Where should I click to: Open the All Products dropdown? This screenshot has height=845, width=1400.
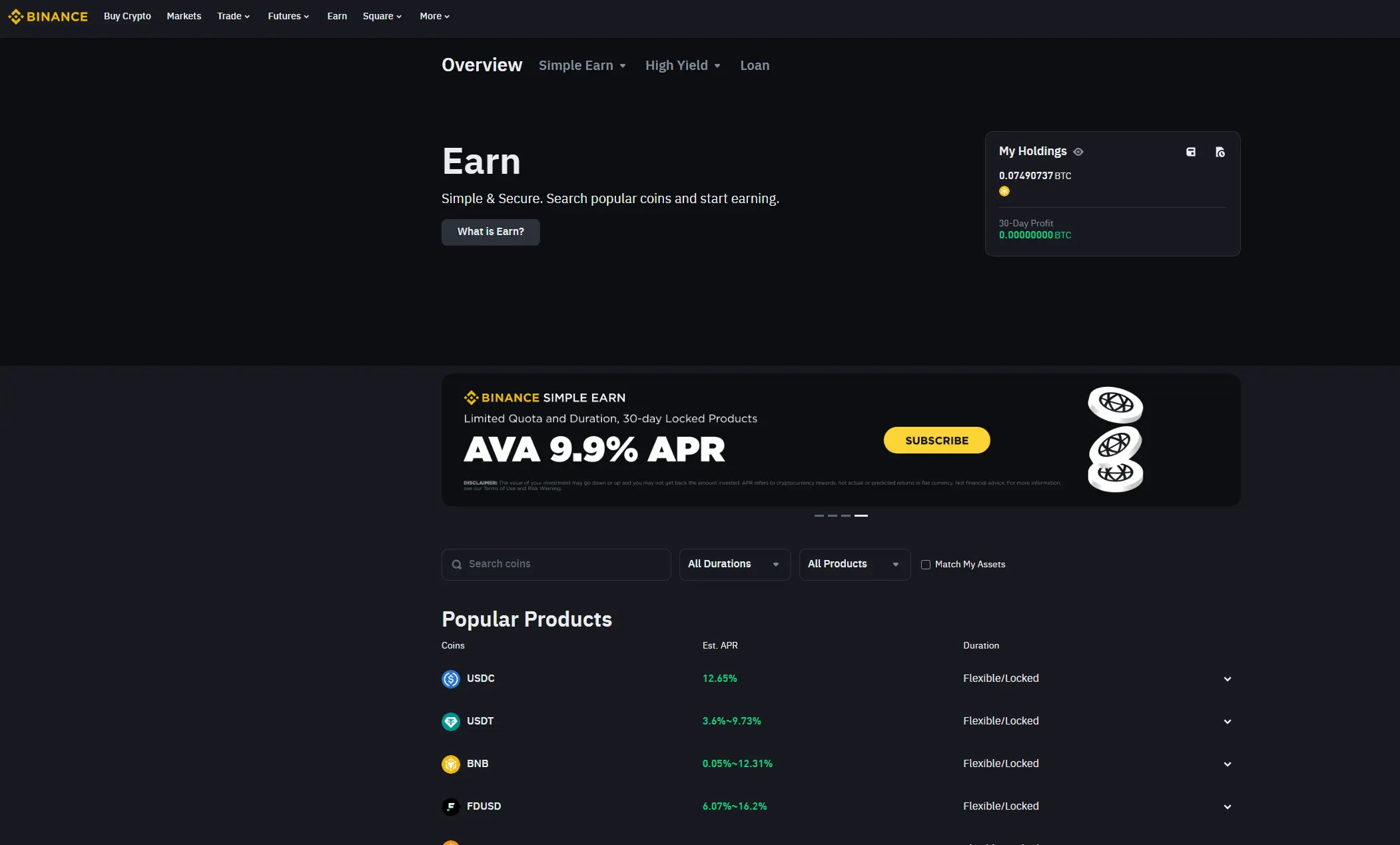(855, 564)
